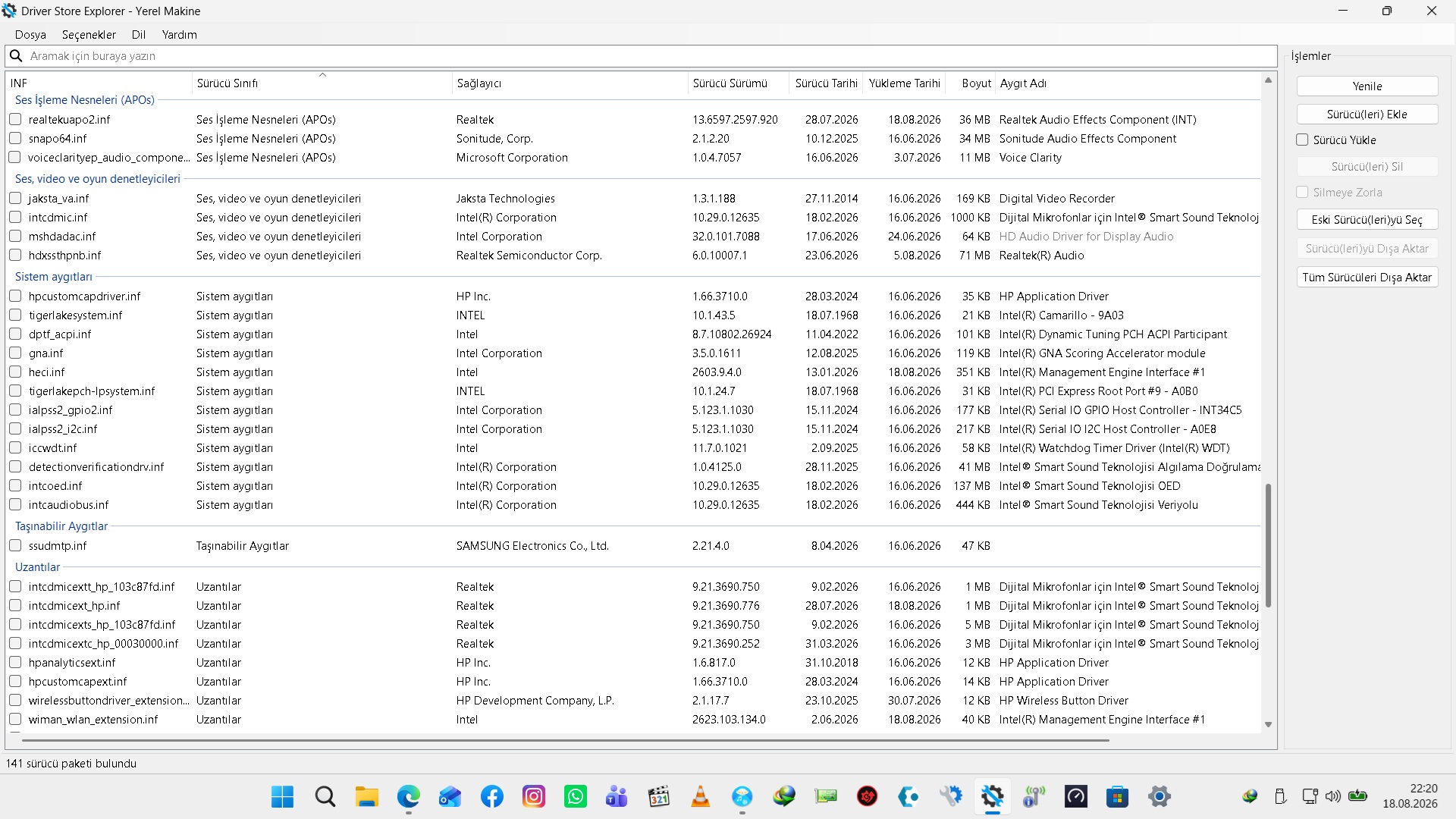Focus the 'Aramak için buraya yazın' search field
The width and height of the screenshot is (1456, 819).
point(642,56)
